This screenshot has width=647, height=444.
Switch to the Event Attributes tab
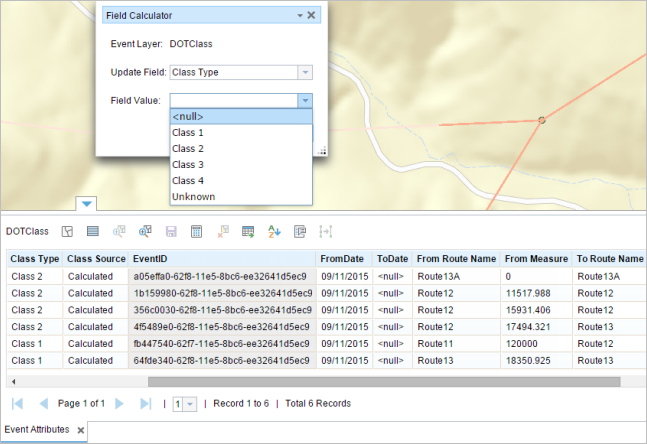click(x=36, y=429)
